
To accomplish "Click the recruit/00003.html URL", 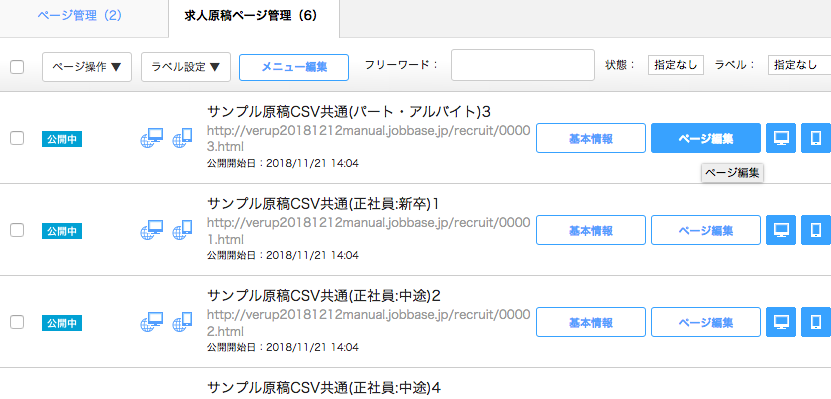I will tap(368, 138).
